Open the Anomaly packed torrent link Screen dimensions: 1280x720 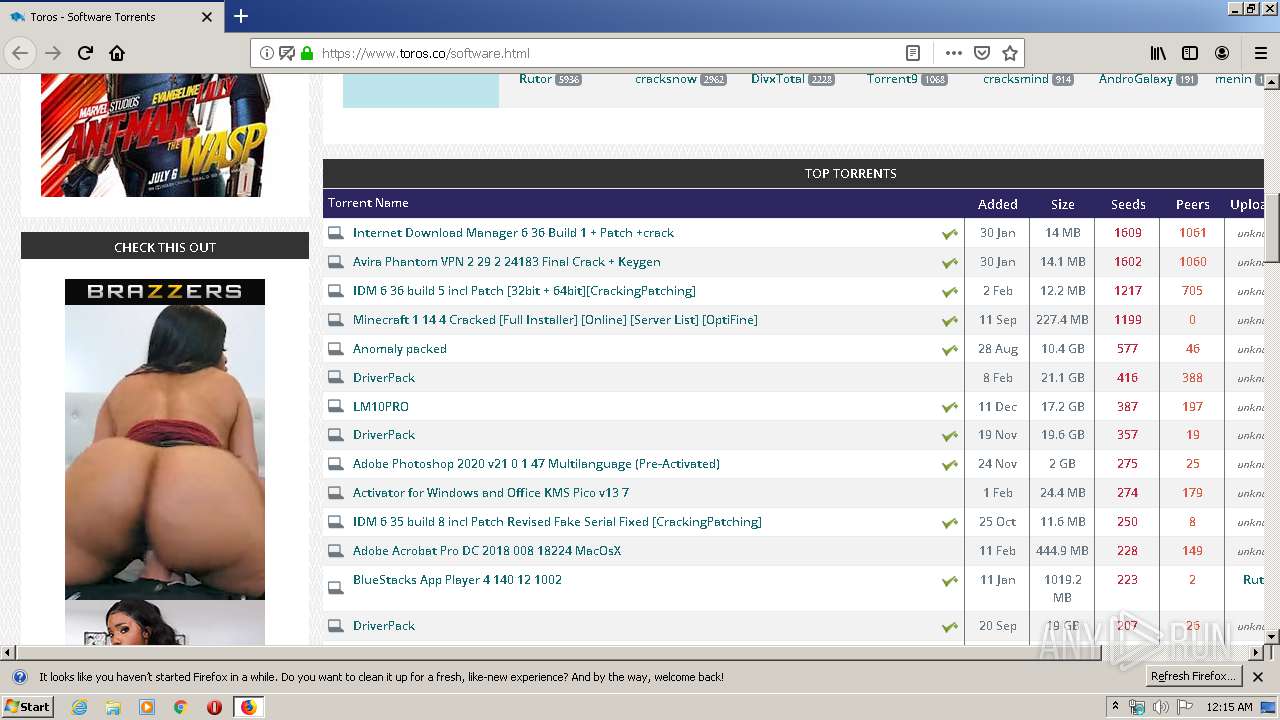pyautogui.click(x=399, y=349)
